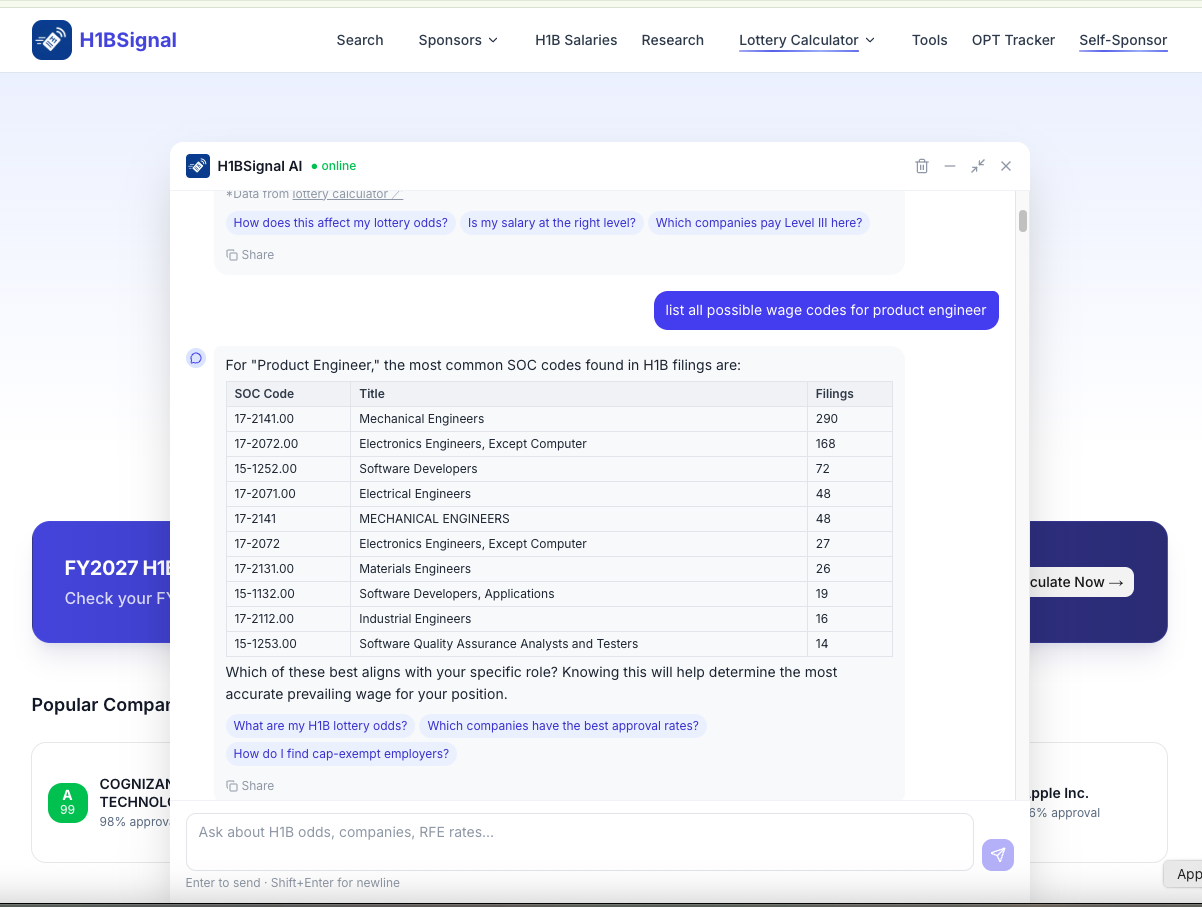Expand the Sponsors dropdown menu
The image size is (1202, 907).
coord(458,40)
